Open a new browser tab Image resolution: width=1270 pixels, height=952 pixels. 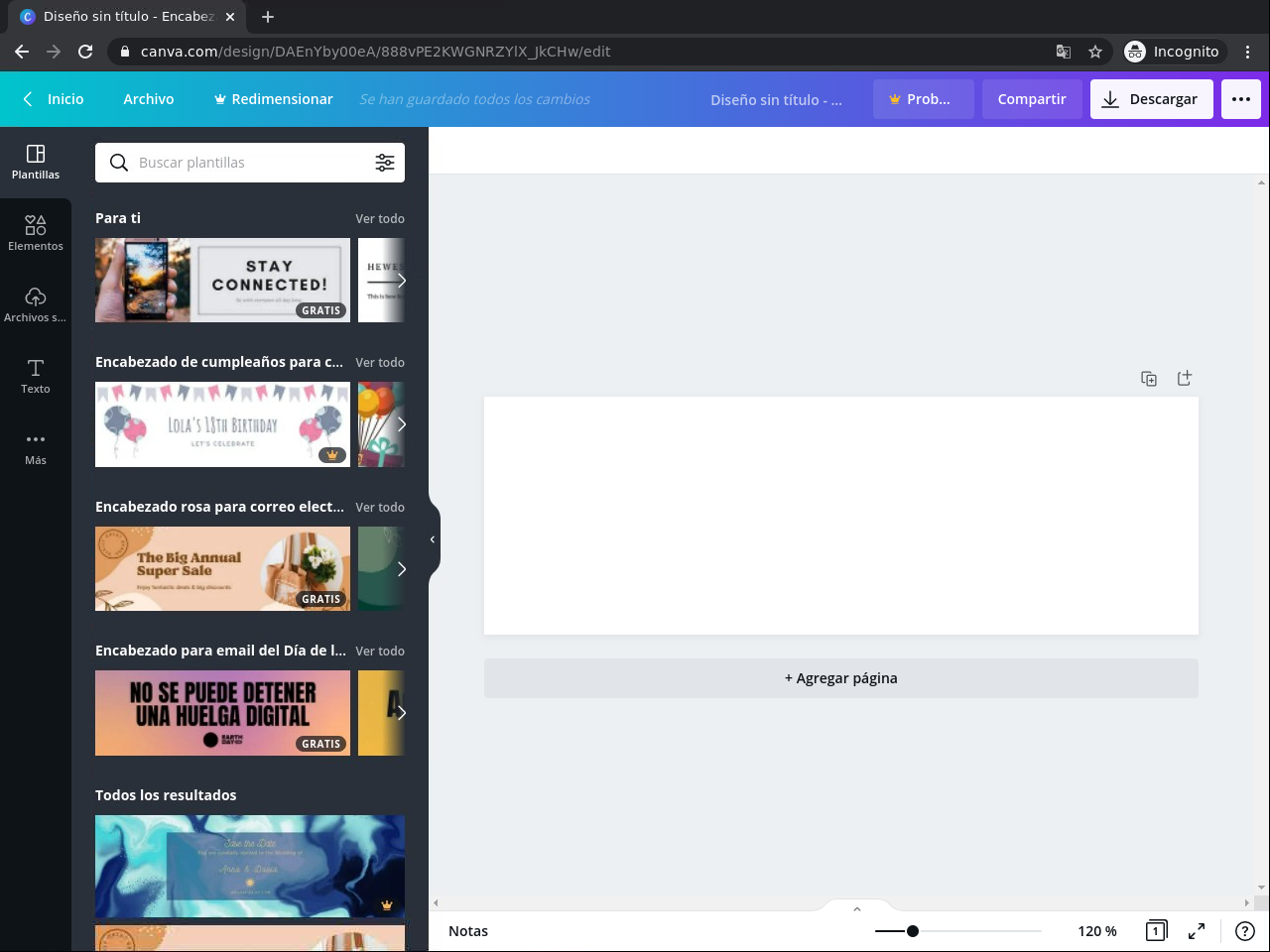[x=268, y=16]
